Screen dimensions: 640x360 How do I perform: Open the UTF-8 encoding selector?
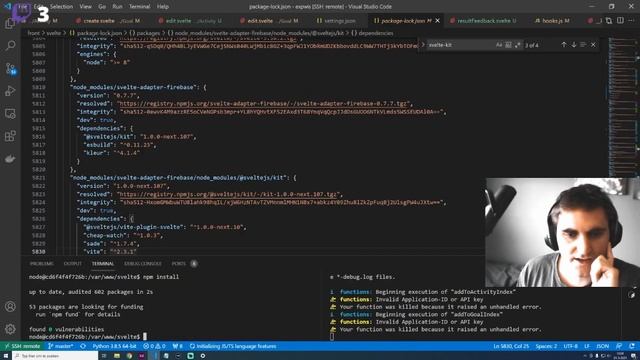click(x=570, y=346)
